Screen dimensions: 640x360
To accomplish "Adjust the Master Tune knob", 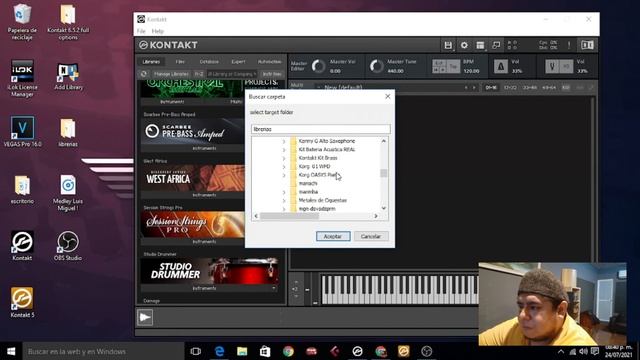I will 376,66.
